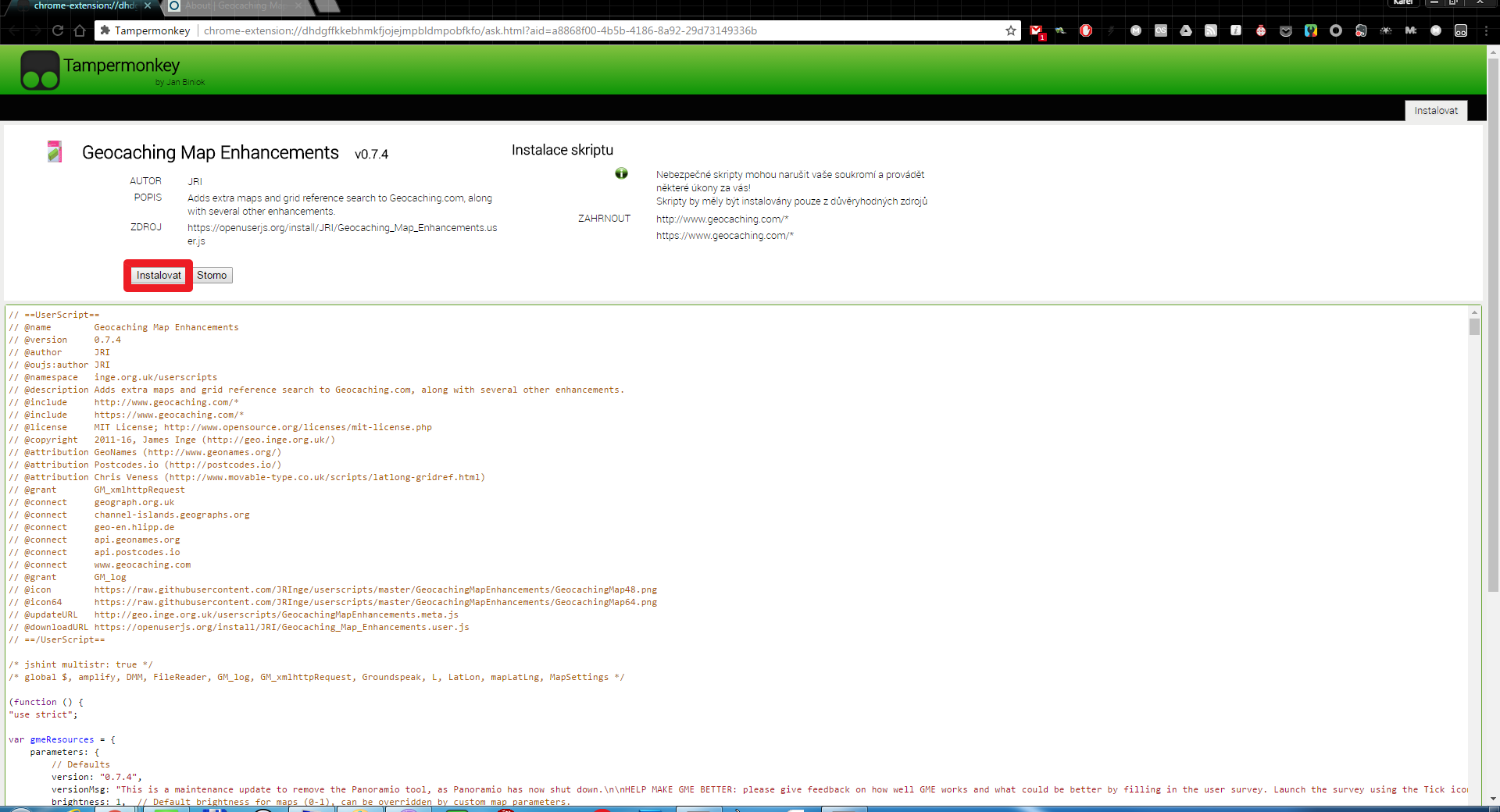
Task: Click the "// @grant GM_log" code line
Action: 67,577
